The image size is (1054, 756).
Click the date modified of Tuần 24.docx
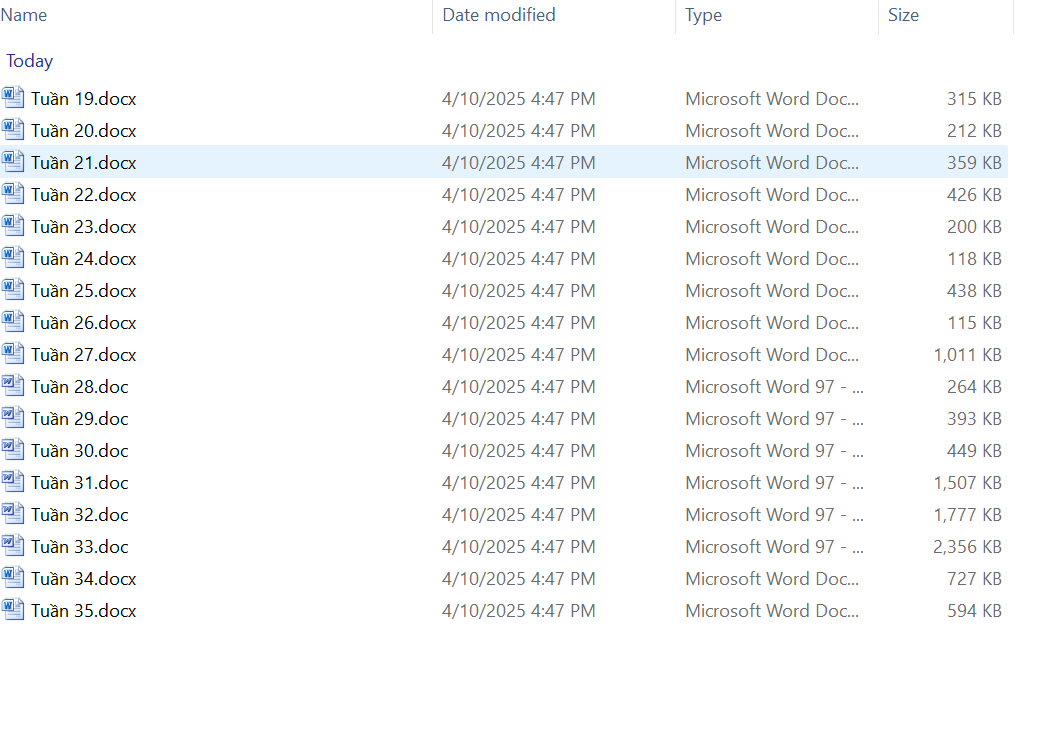click(518, 259)
